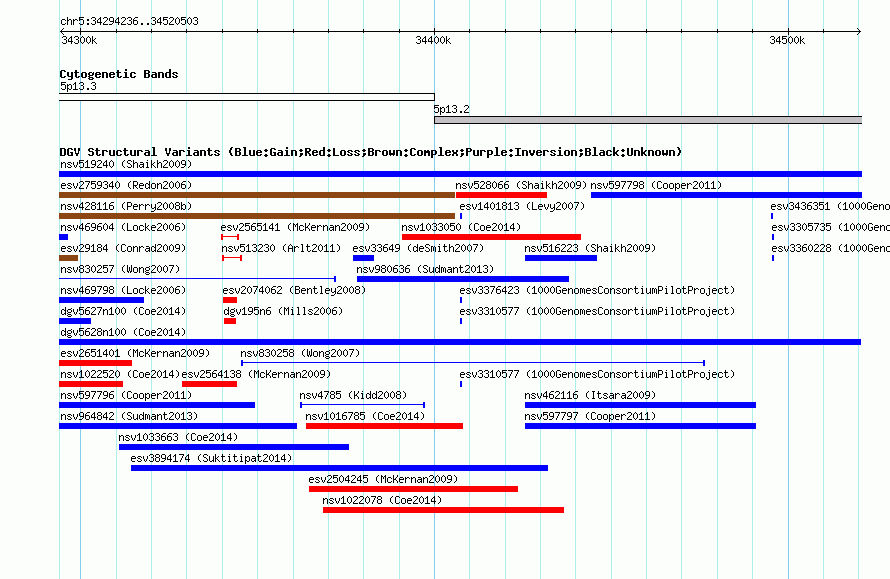Select the esv2759340 (Redon2006) brown bar
The height and width of the screenshot is (579, 890).
coord(257,195)
